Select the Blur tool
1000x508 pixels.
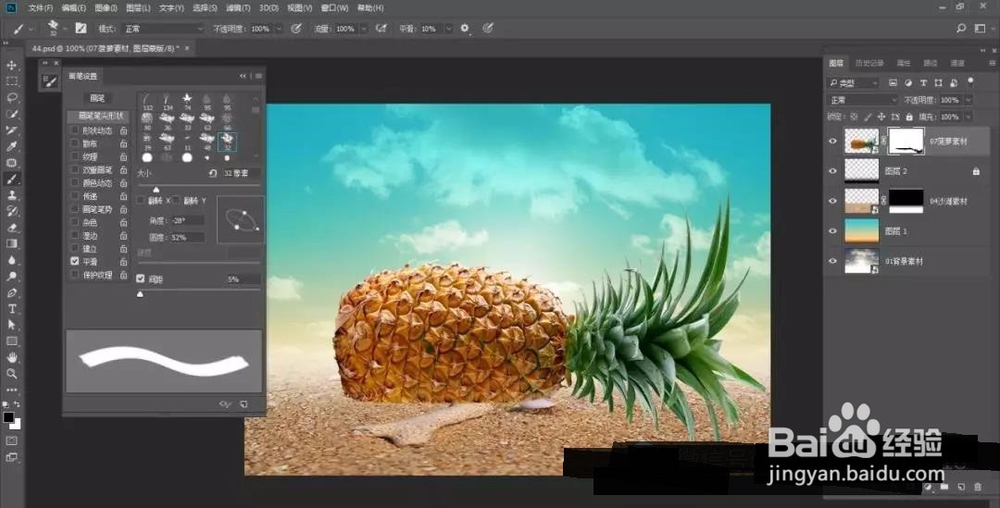pos(11,260)
